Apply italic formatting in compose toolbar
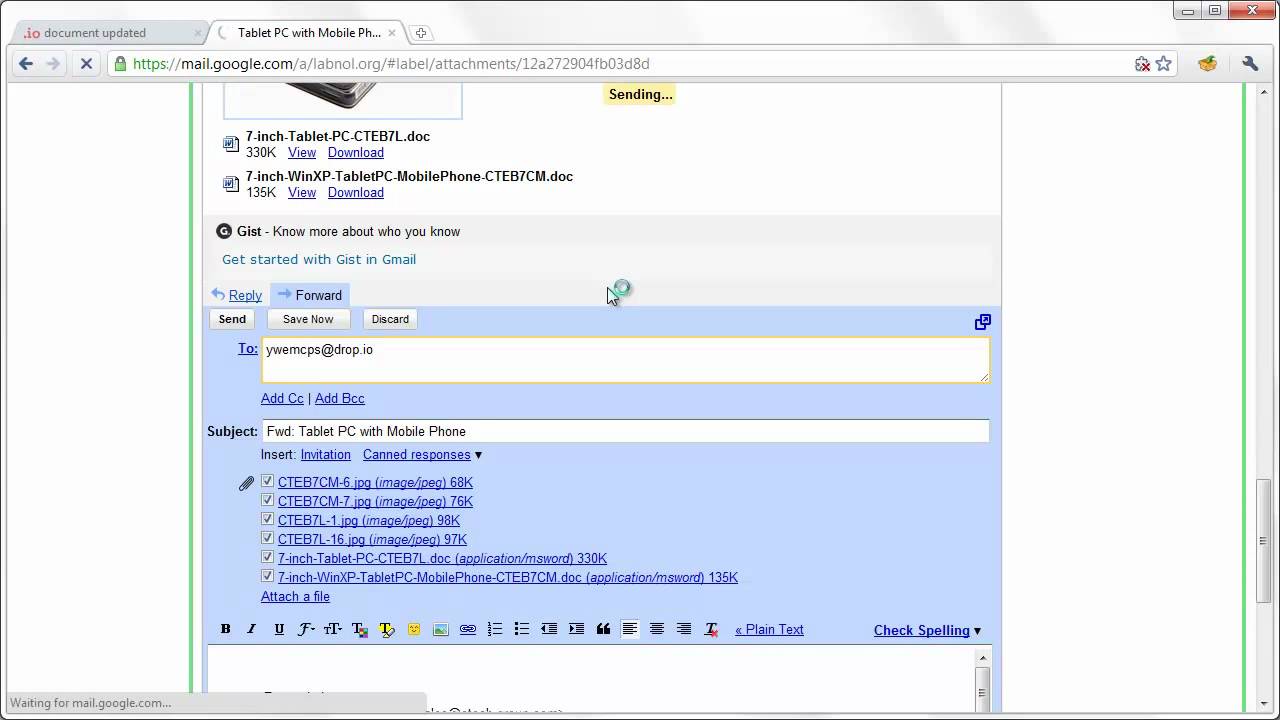The image size is (1280, 720). [252, 629]
